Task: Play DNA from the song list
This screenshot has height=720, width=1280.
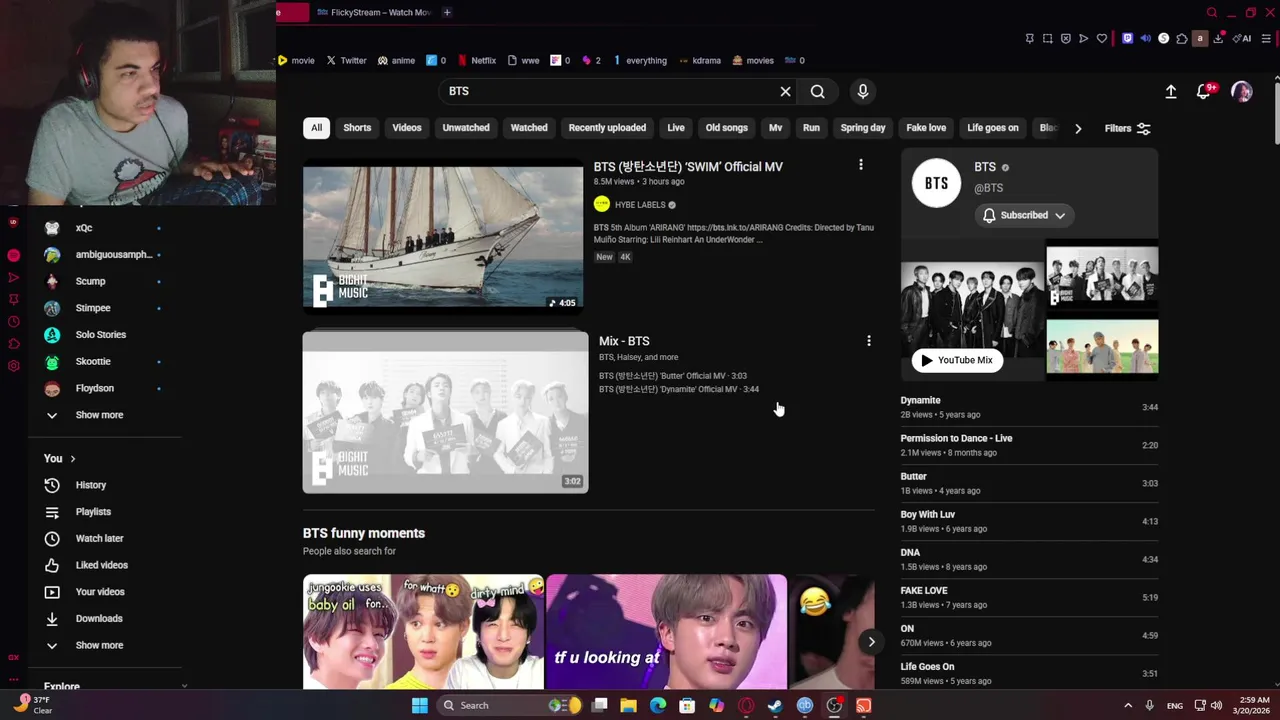Action: coord(1029,559)
